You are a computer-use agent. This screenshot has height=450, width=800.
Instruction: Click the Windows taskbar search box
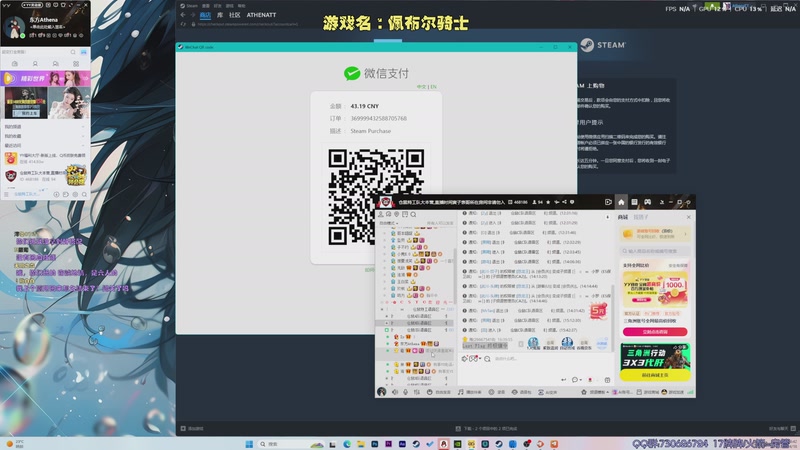point(291,444)
